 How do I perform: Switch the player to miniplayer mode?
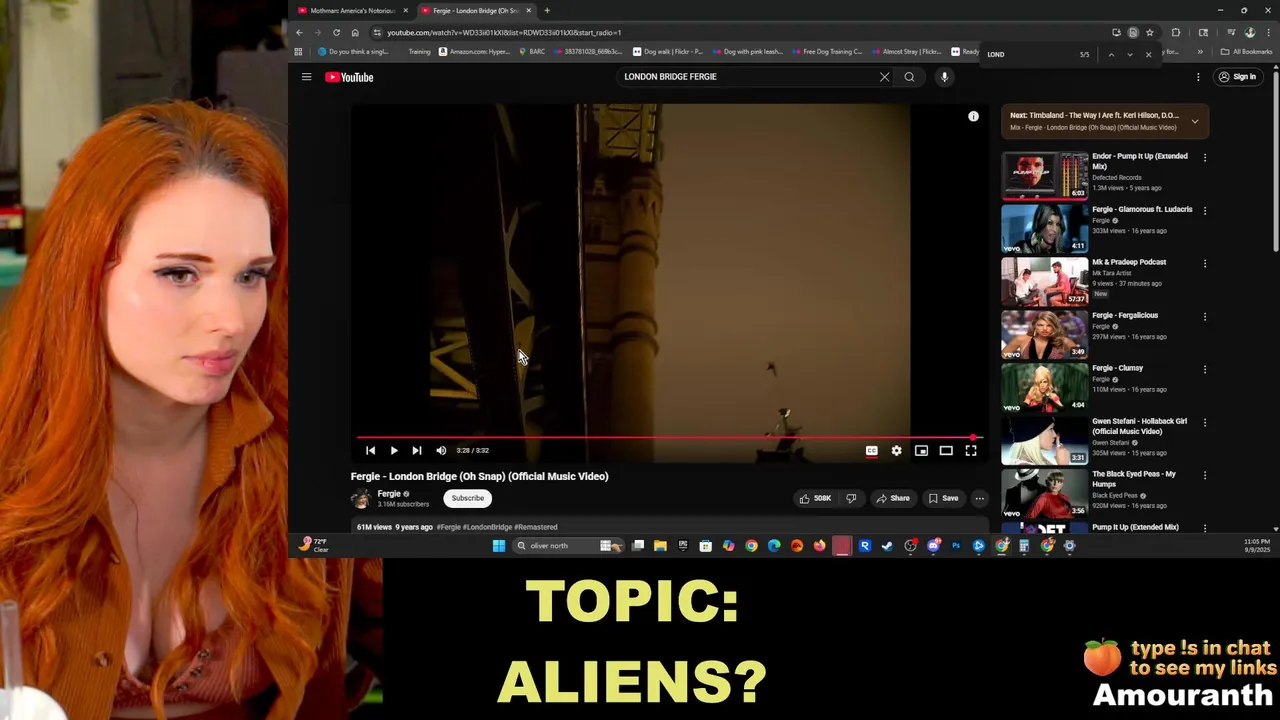point(921,451)
